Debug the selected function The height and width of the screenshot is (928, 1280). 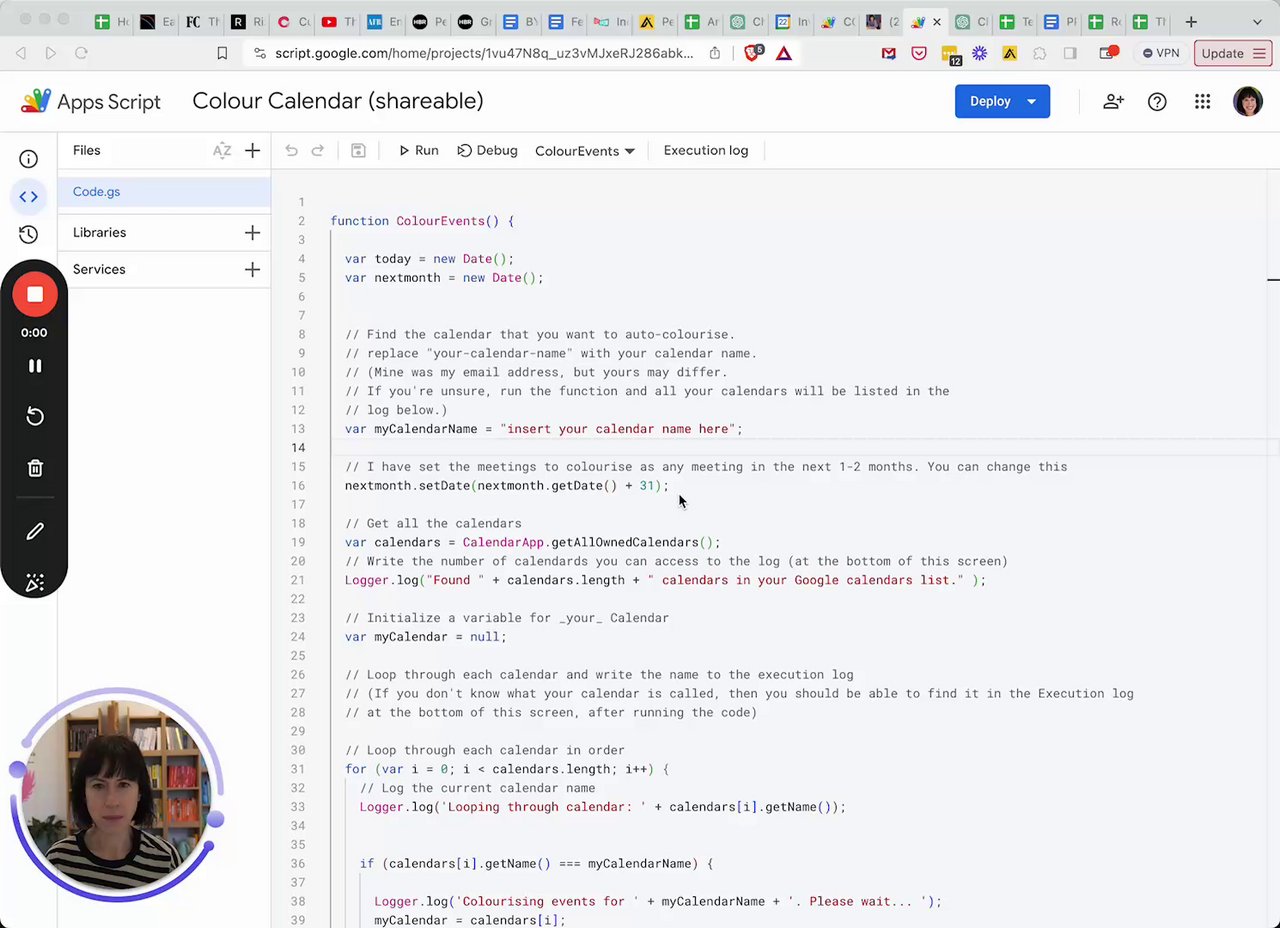pyautogui.click(x=487, y=150)
